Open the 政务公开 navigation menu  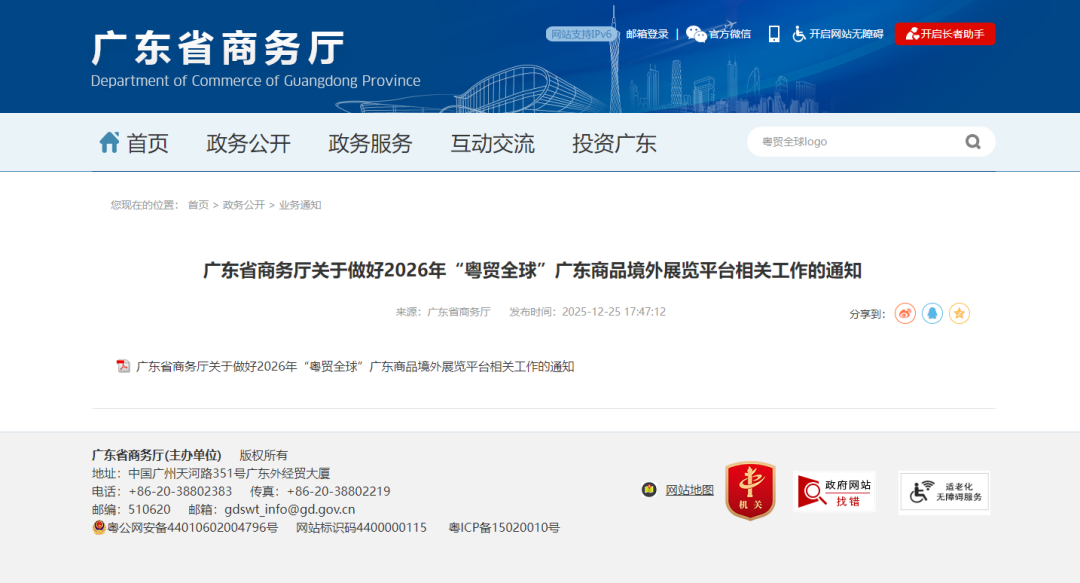pos(248,143)
